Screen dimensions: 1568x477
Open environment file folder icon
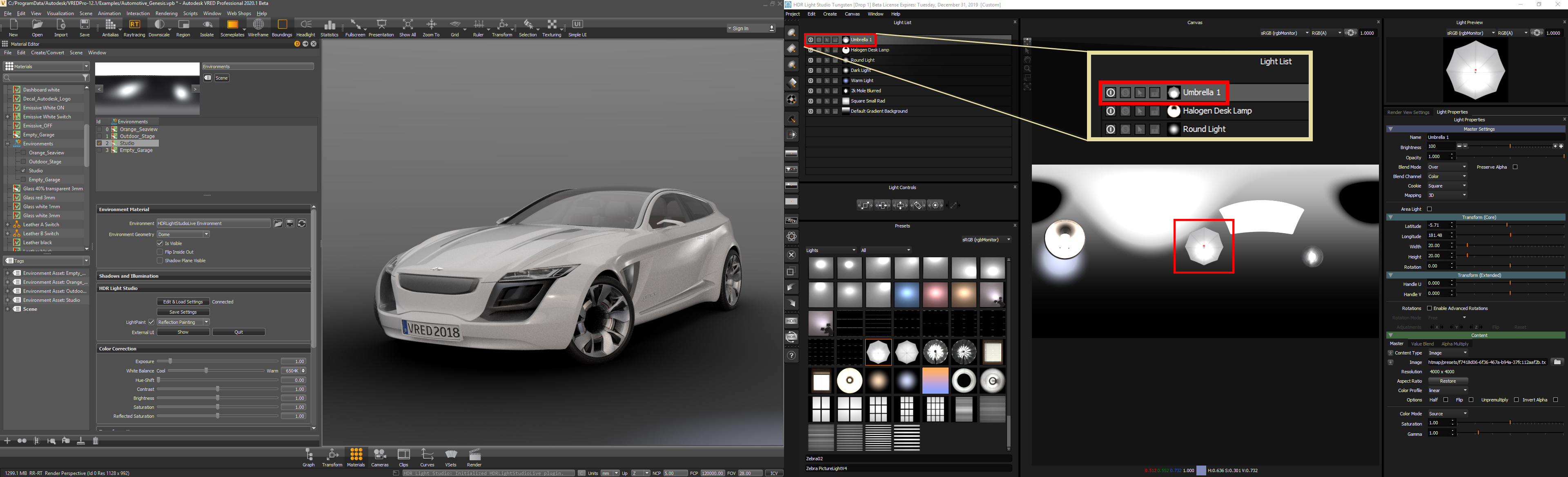278,224
